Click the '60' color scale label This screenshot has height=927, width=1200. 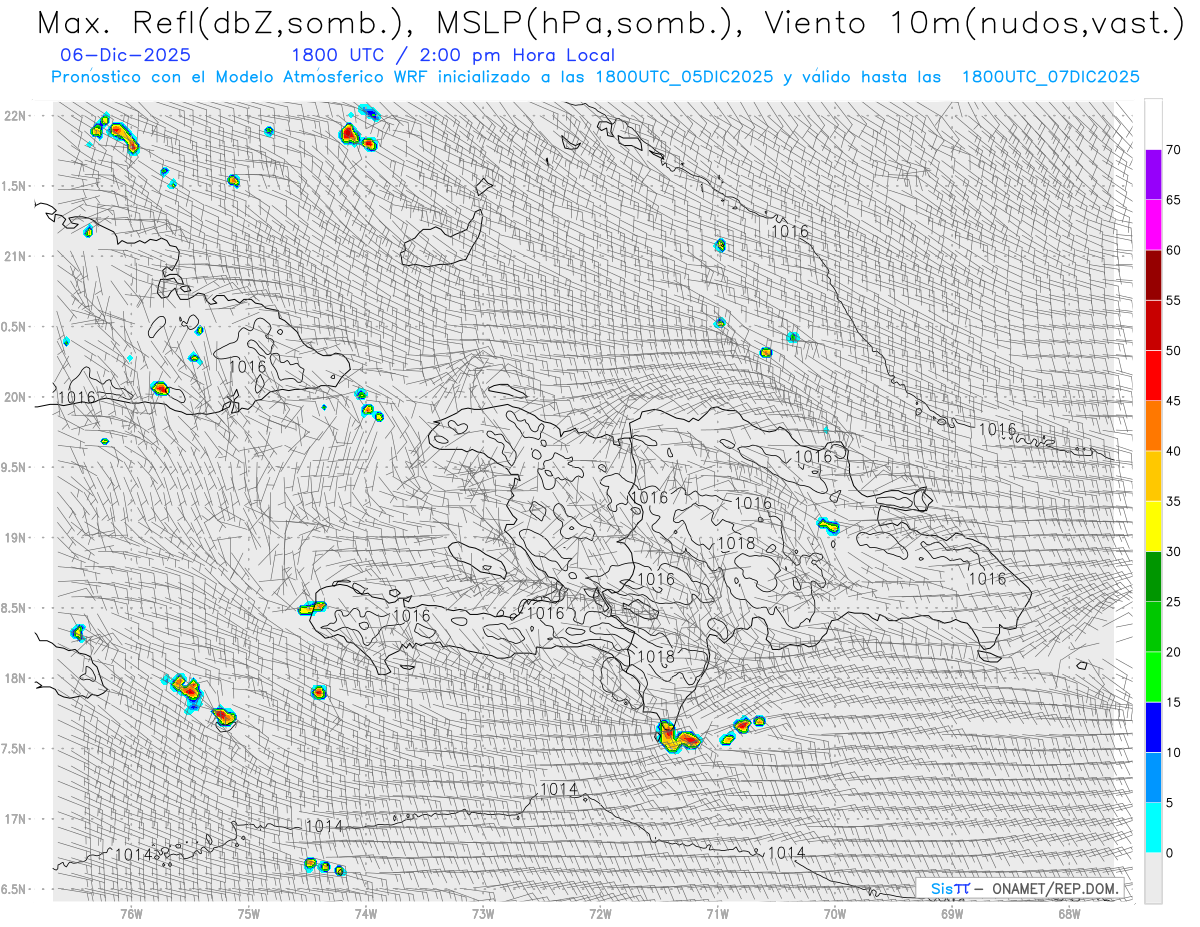[x=1173, y=250]
